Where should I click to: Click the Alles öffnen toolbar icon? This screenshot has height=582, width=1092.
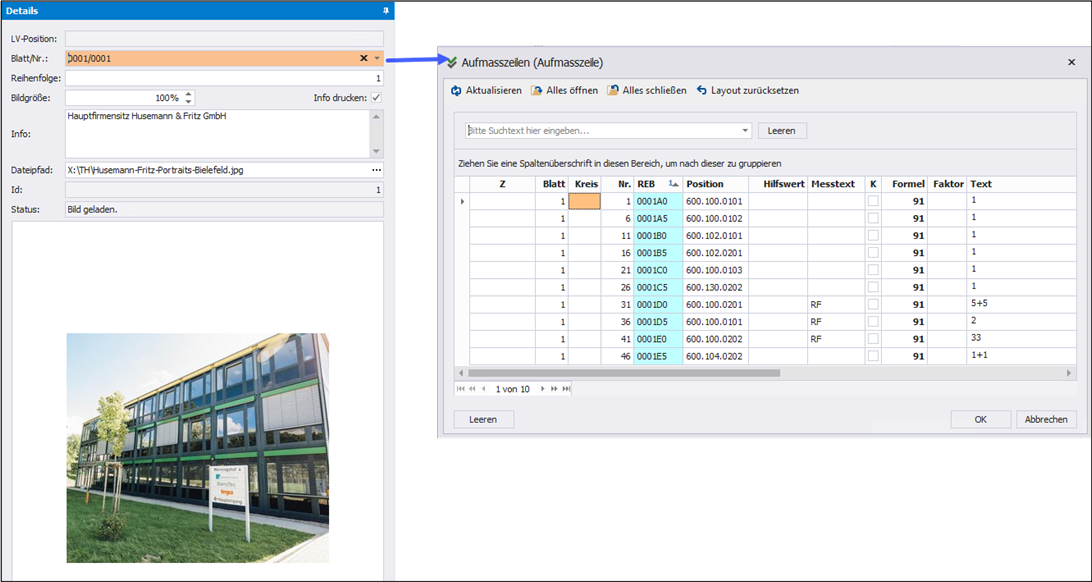537,91
